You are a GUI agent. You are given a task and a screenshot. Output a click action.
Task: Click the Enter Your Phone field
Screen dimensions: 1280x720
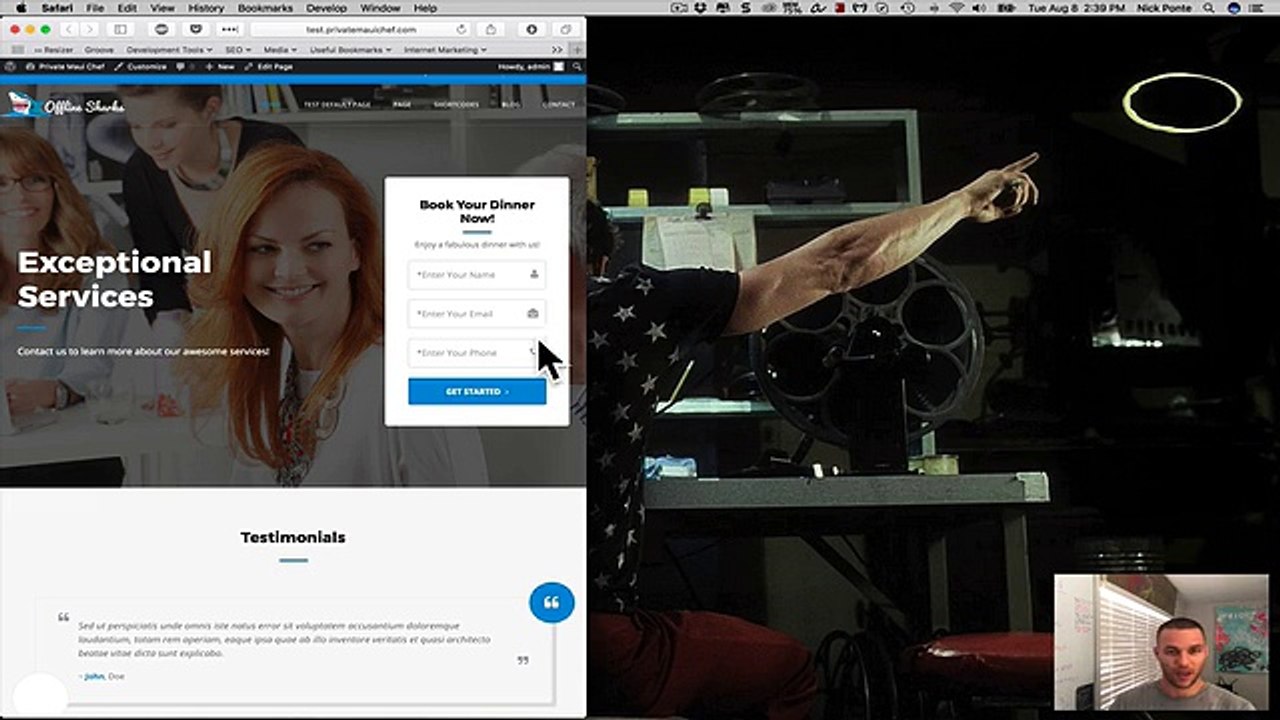coord(477,352)
